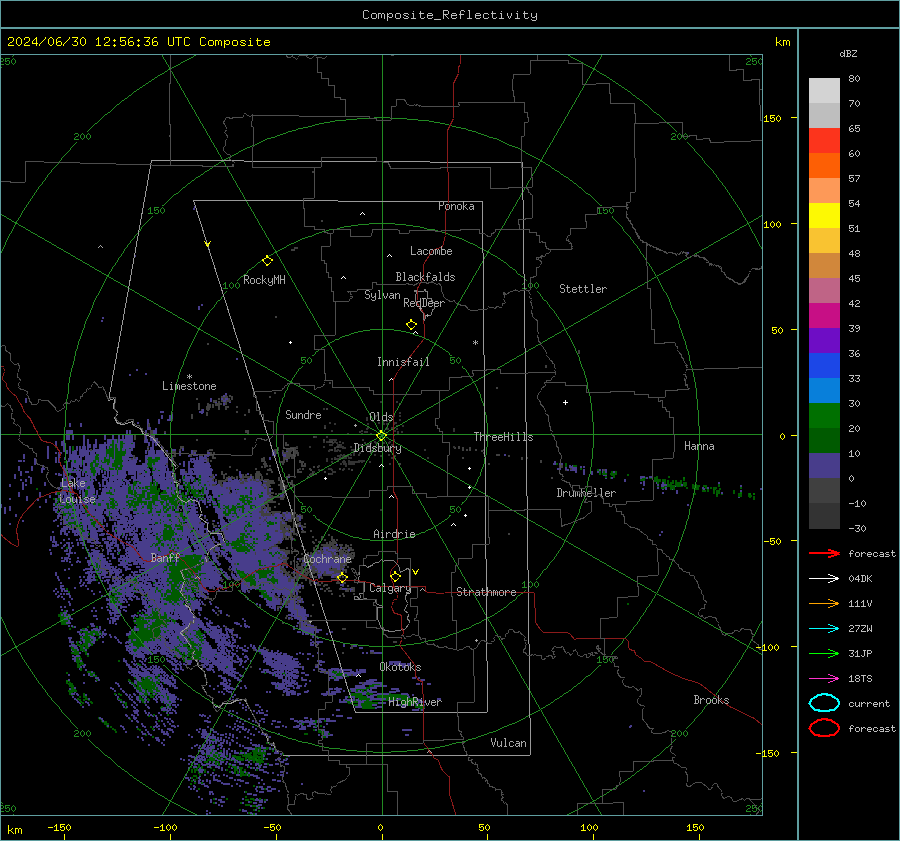Click the 'Drumheller' label

tap(586, 493)
